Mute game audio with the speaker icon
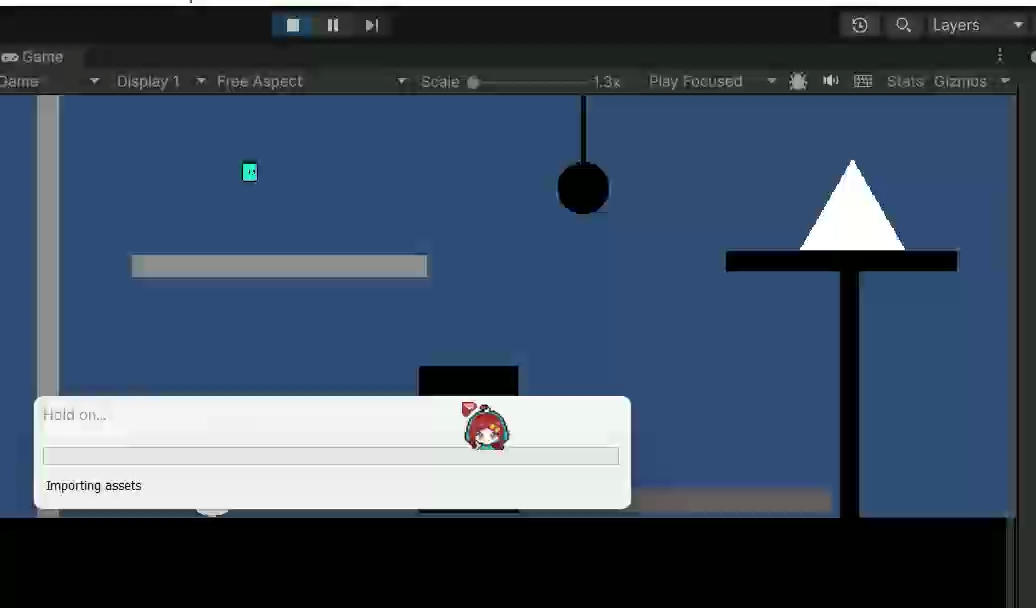Screen dimensions: 1036x608 pyautogui.click(x=831, y=81)
